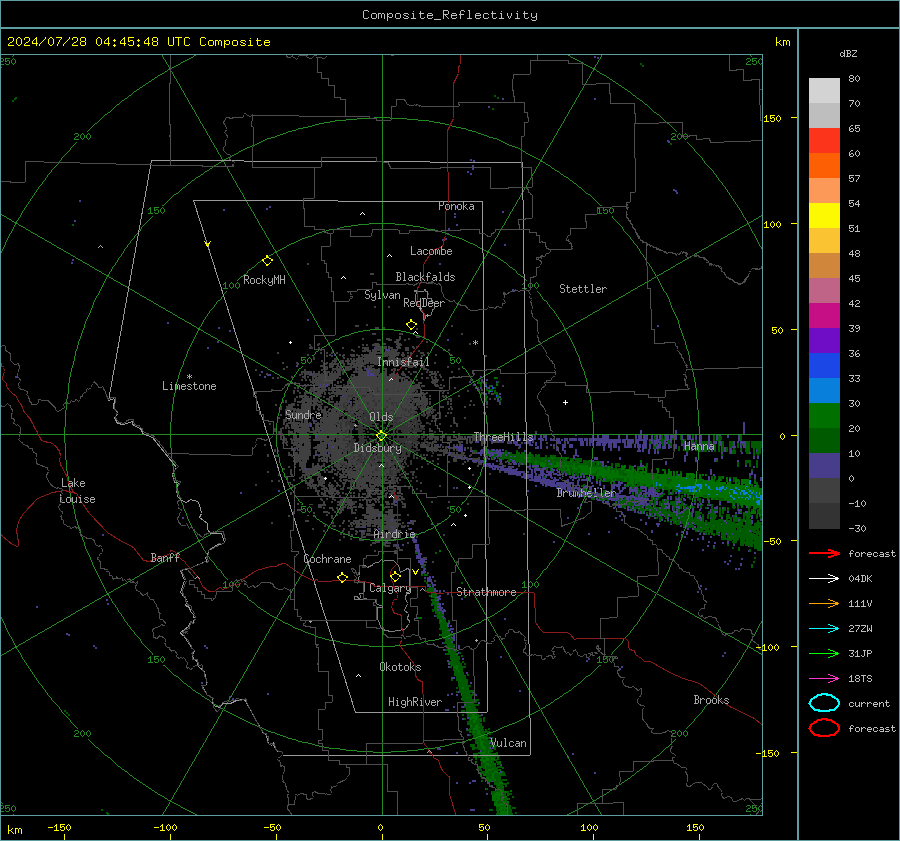Click the yellow diamond marker above RedDeer label
Screen dimensions: 900x841
click(x=411, y=325)
